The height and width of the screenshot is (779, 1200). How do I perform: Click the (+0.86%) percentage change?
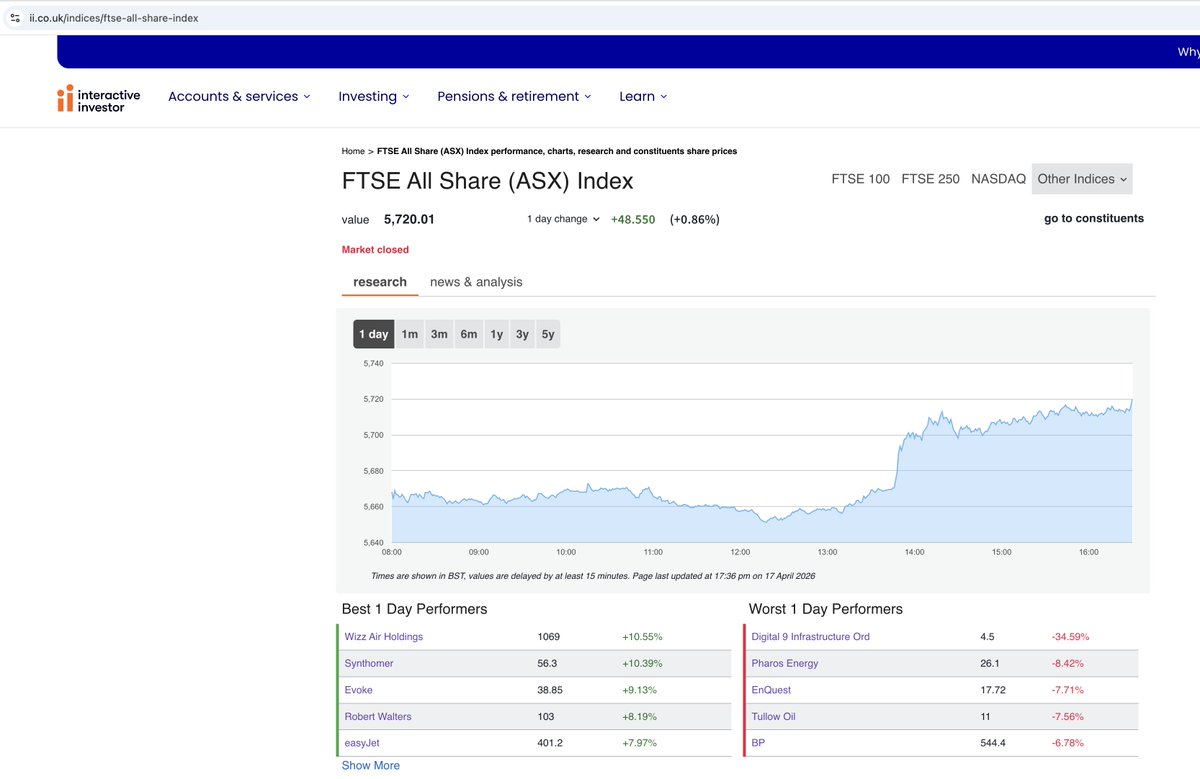pos(695,219)
